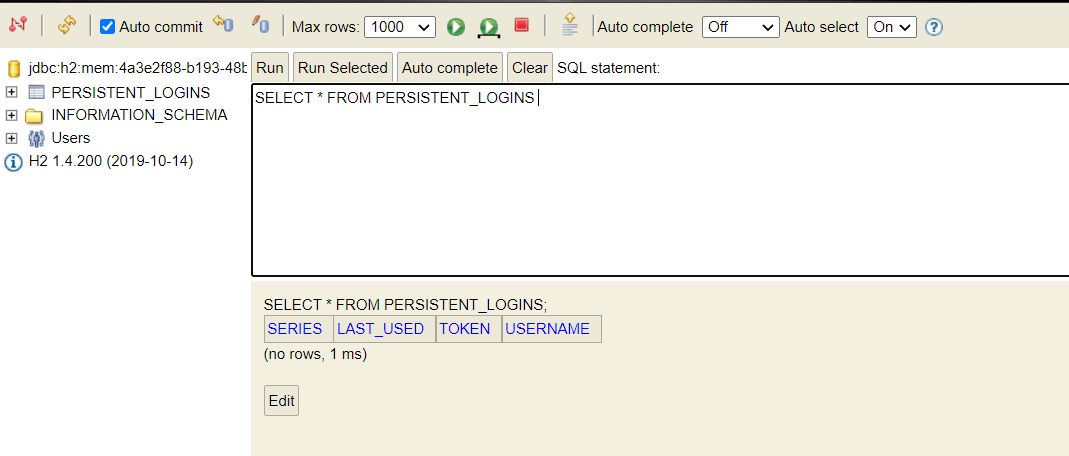Screen dimensions: 1069x456
Task: Click the H2 1.4.200 version text
Action: coord(111,162)
